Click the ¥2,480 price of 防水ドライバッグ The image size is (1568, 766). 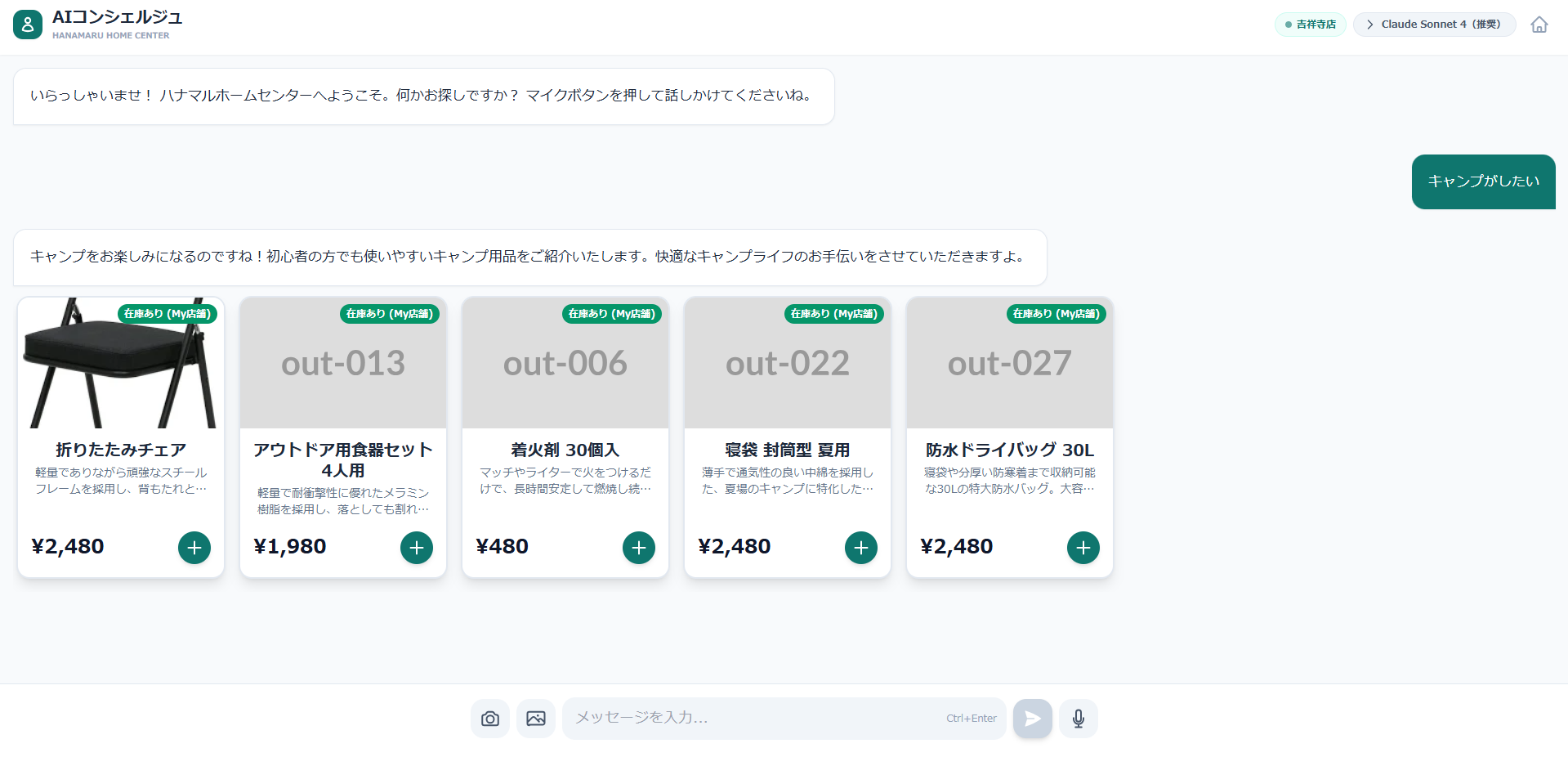click(957, 546)
